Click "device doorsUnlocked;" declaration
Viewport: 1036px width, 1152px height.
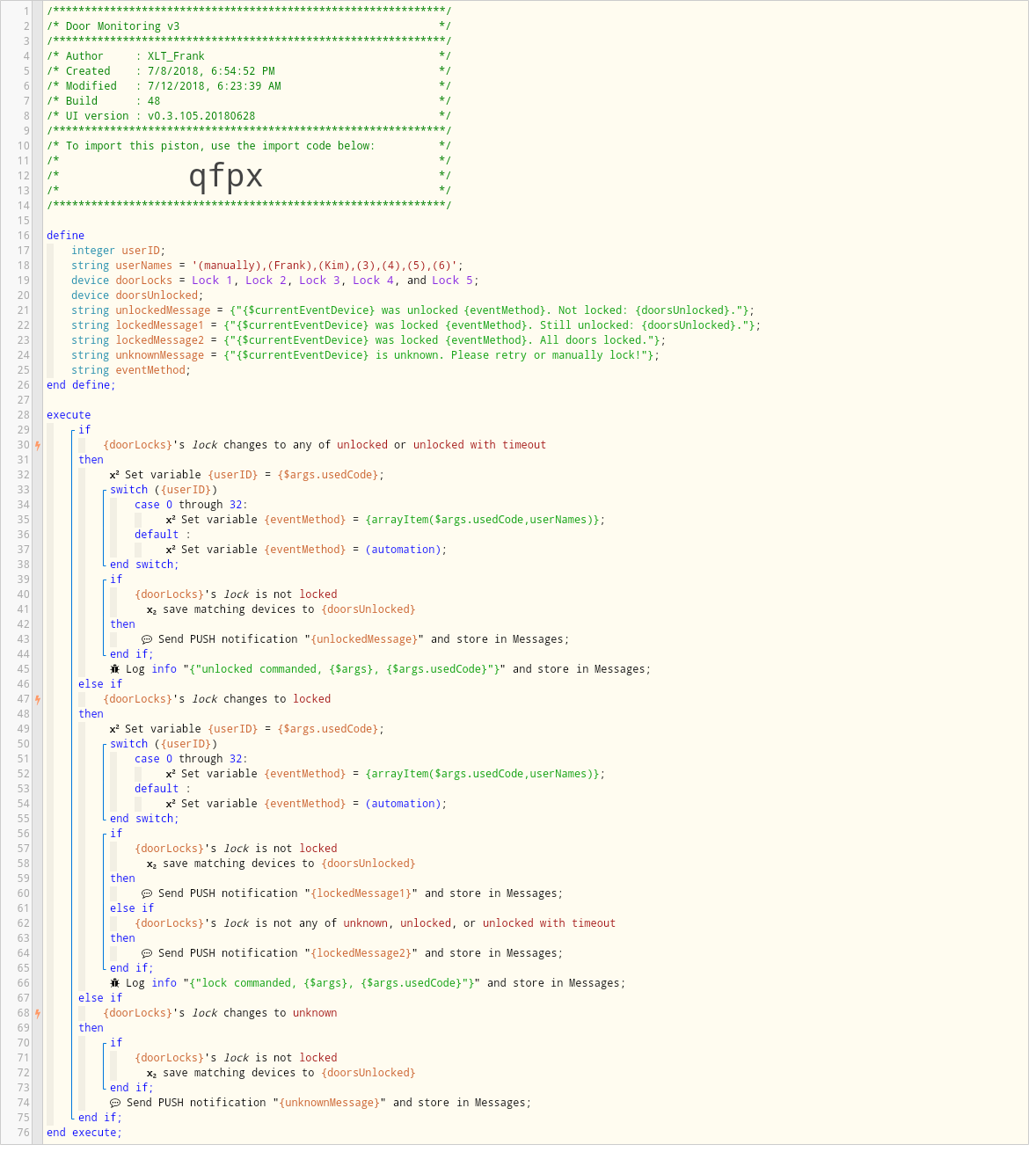[x=138, y=295]
